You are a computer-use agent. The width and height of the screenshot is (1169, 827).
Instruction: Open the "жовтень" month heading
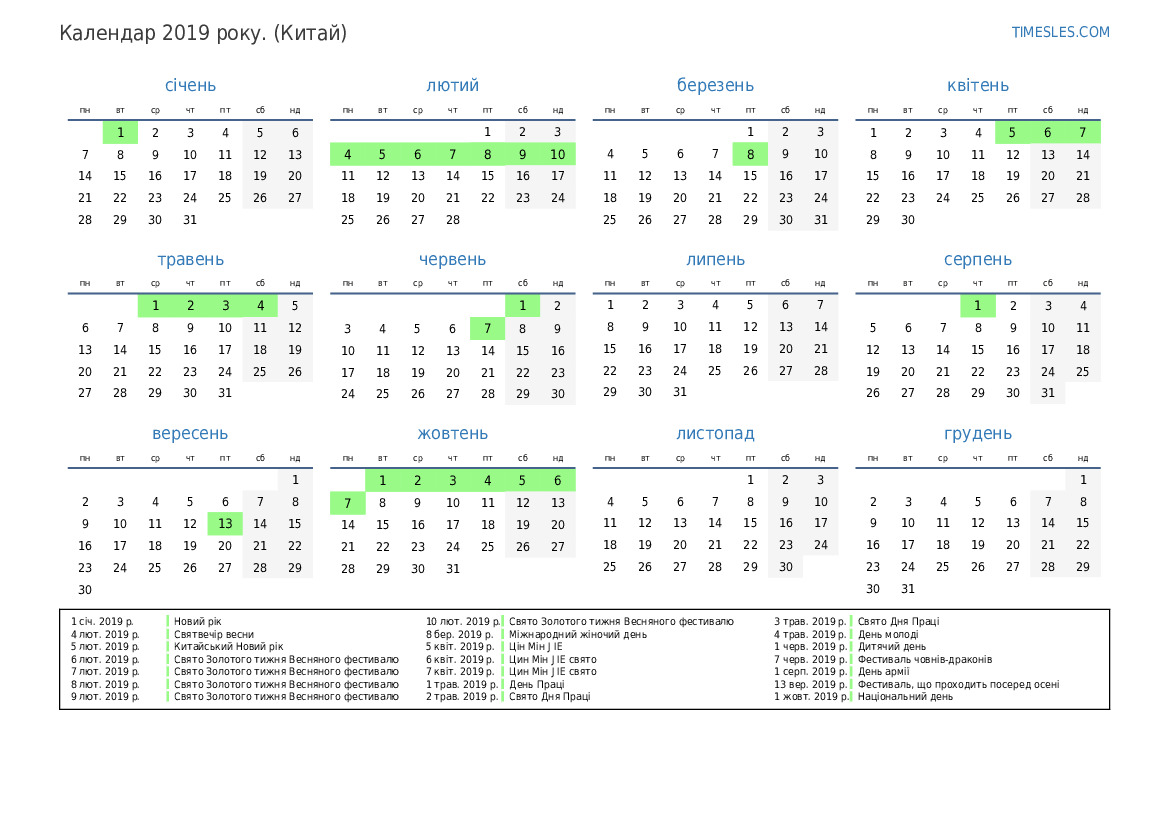452,434
